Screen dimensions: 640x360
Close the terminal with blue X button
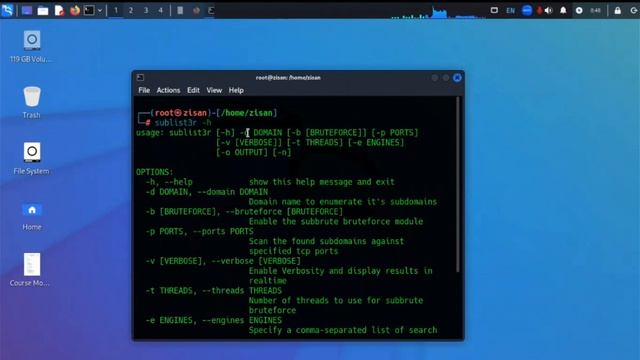point(457,78)
